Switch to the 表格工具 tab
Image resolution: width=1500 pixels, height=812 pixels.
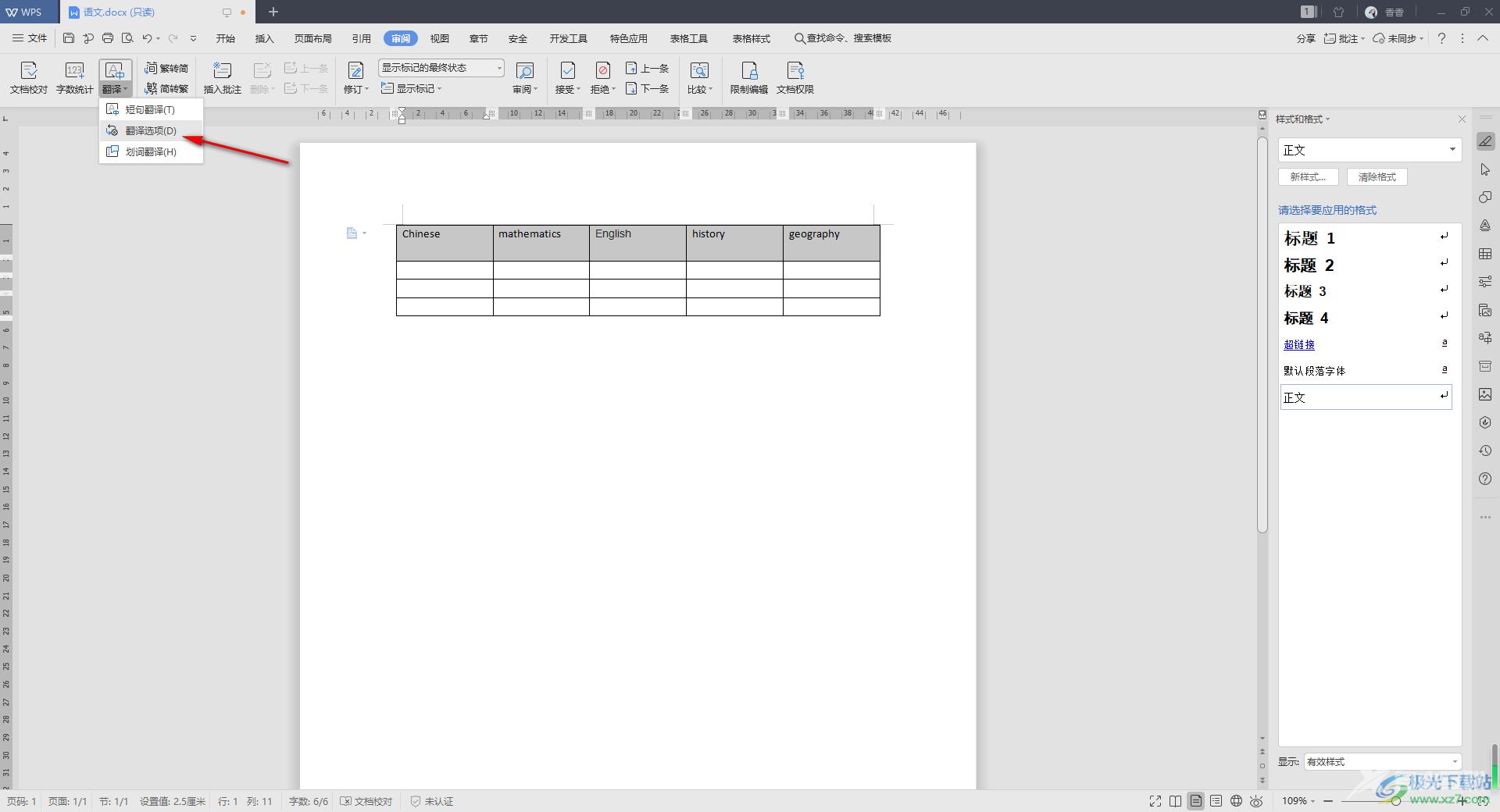click(689, 38)
